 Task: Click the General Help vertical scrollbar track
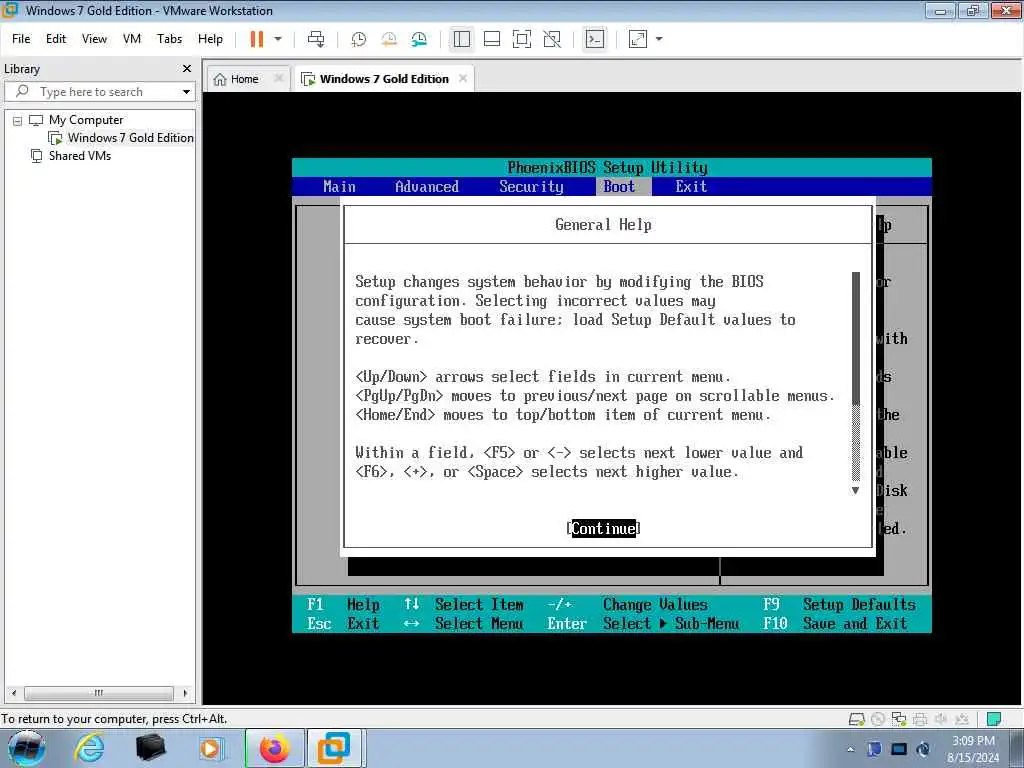[x=856, y=376]
